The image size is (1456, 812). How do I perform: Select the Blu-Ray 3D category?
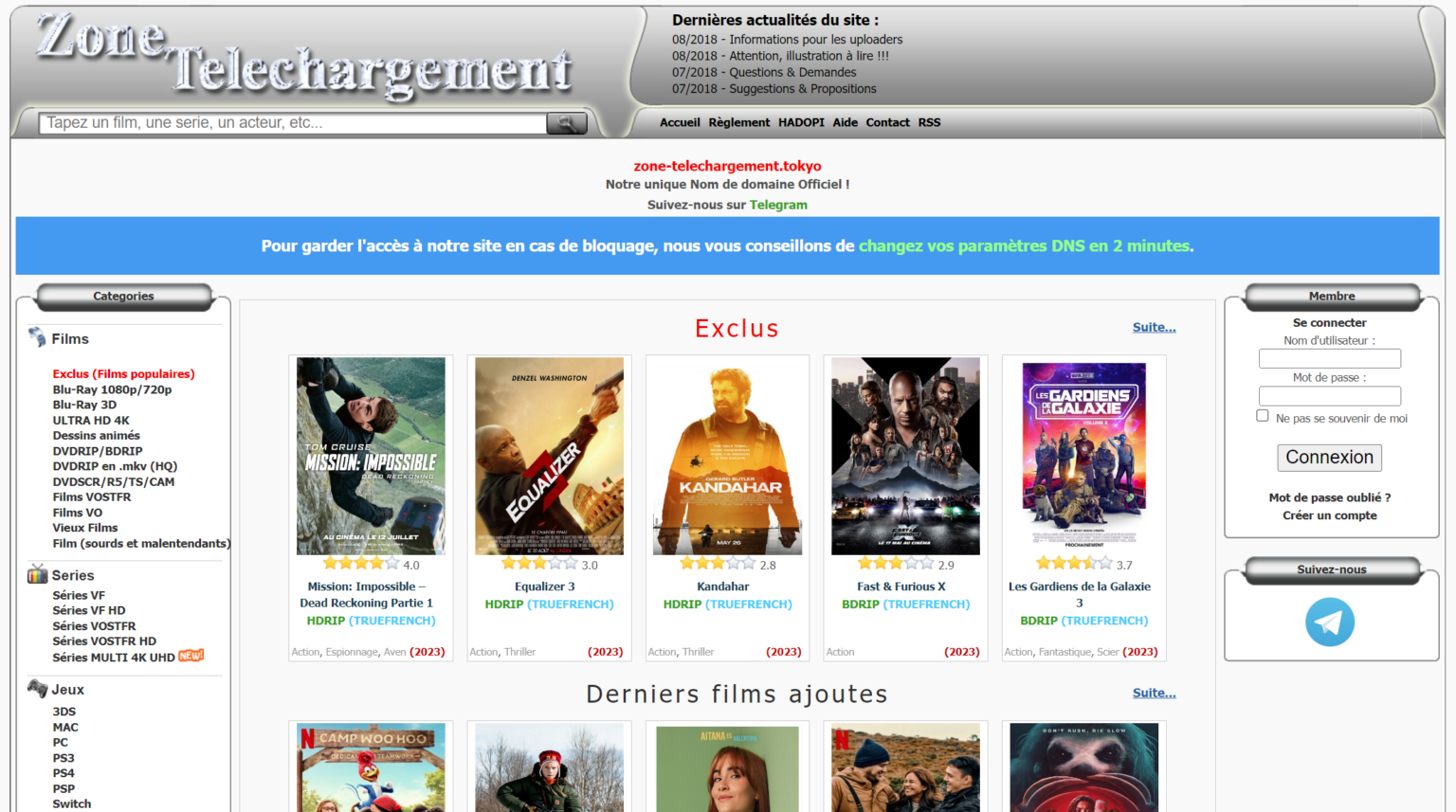pos(84,405)
